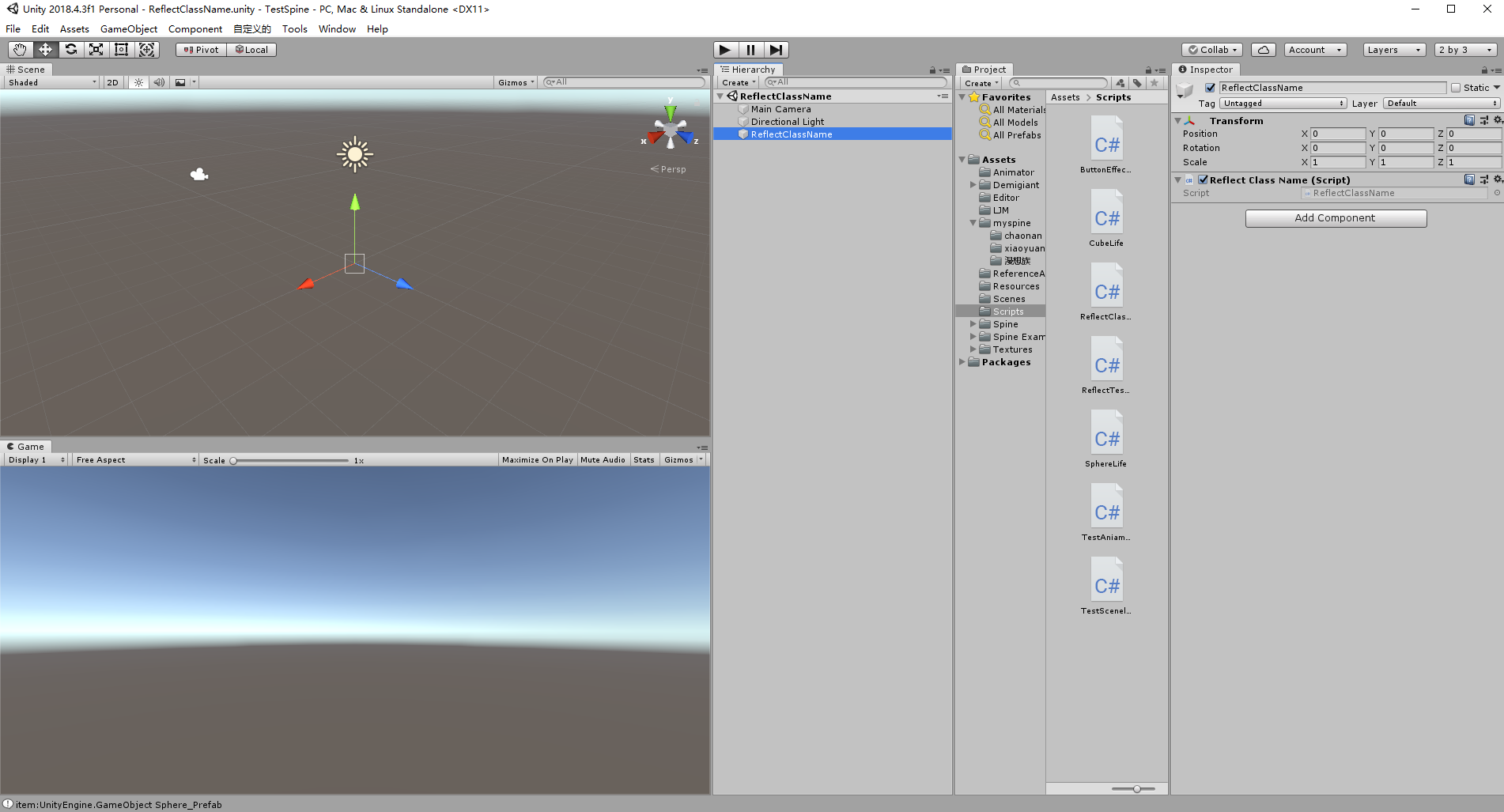Collapse the Transform component
This screenshot has width=1504, height=812.
pos(1177,121)
